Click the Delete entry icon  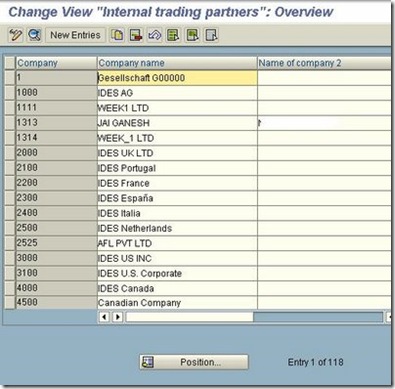(x=136, y=35)
